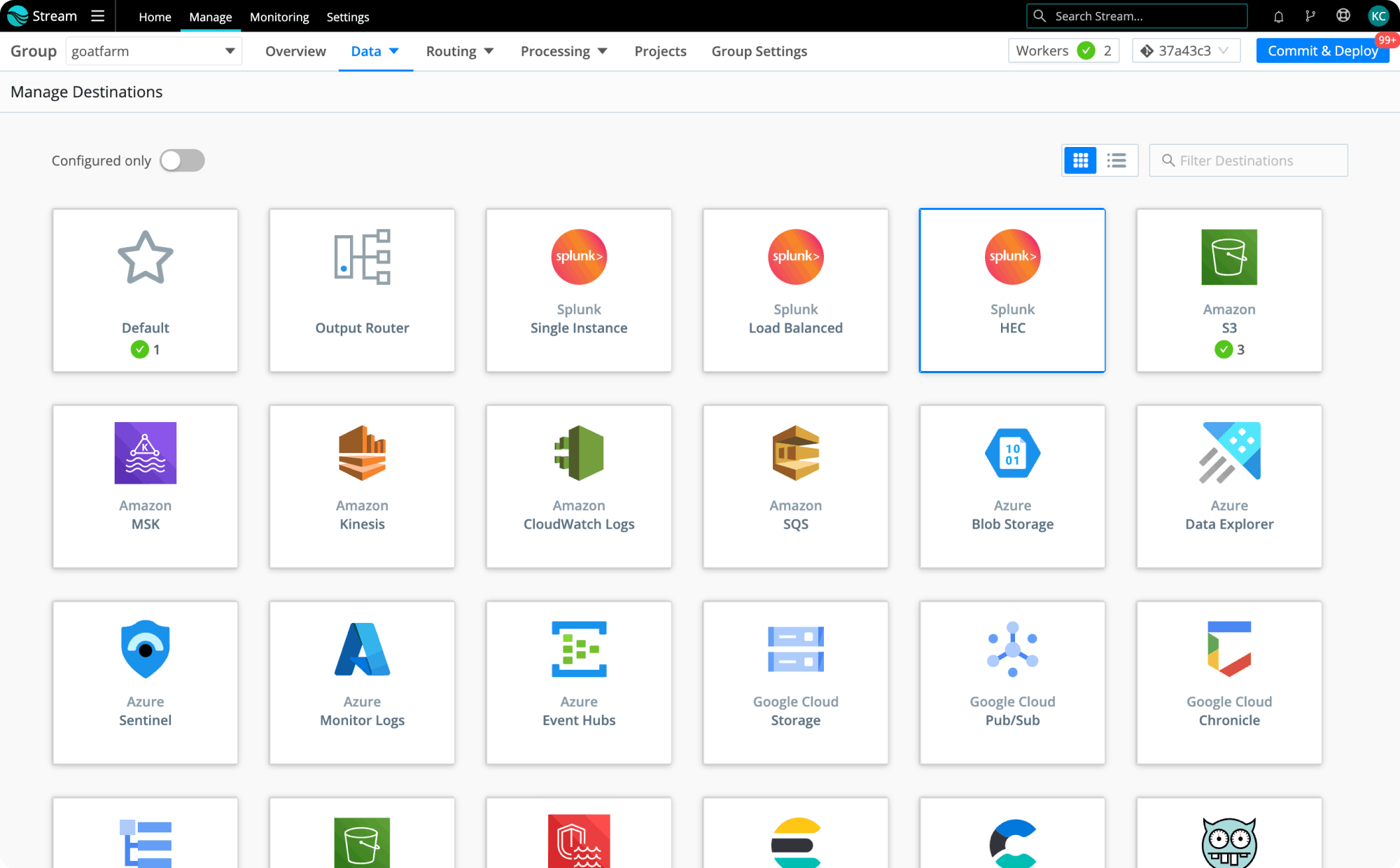
Task: Select the Default destination tile
Action: click(146, 290)
